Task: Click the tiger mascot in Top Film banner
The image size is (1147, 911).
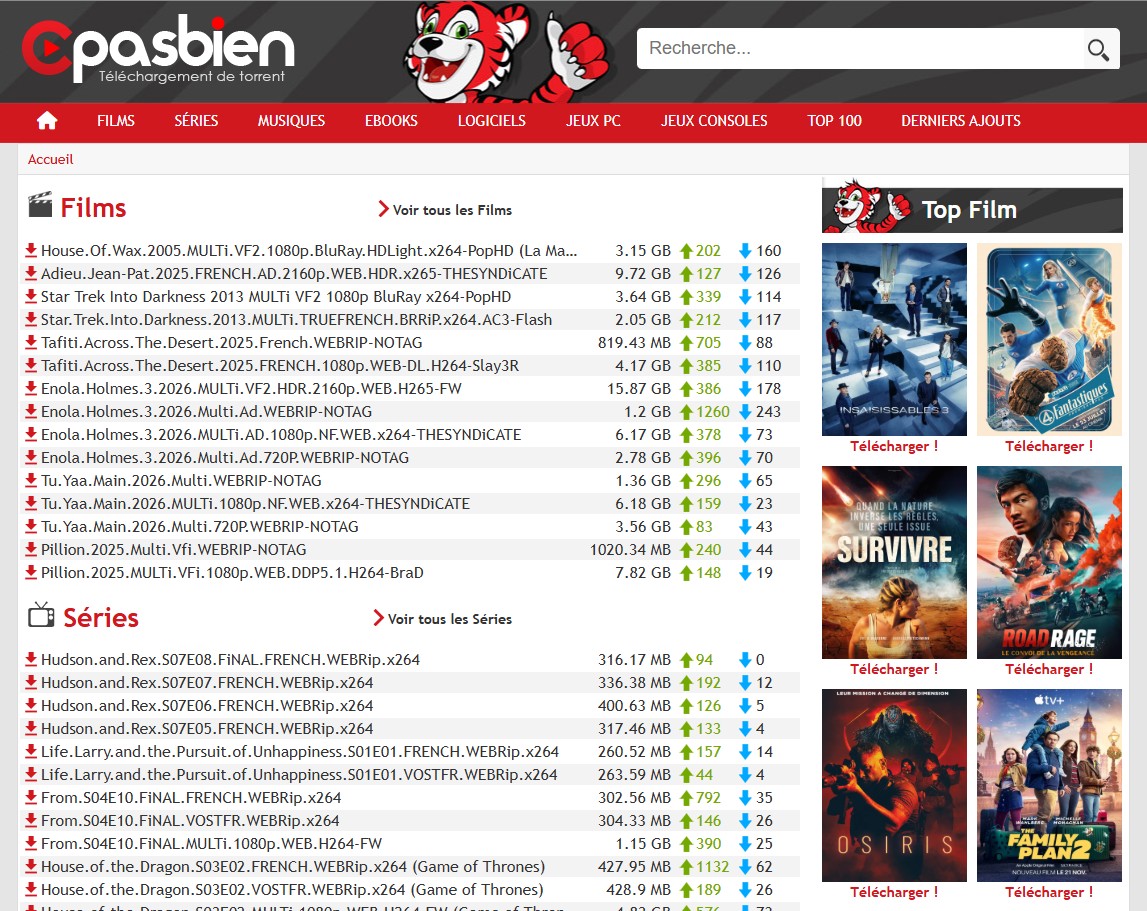Action: coord(868,206)
